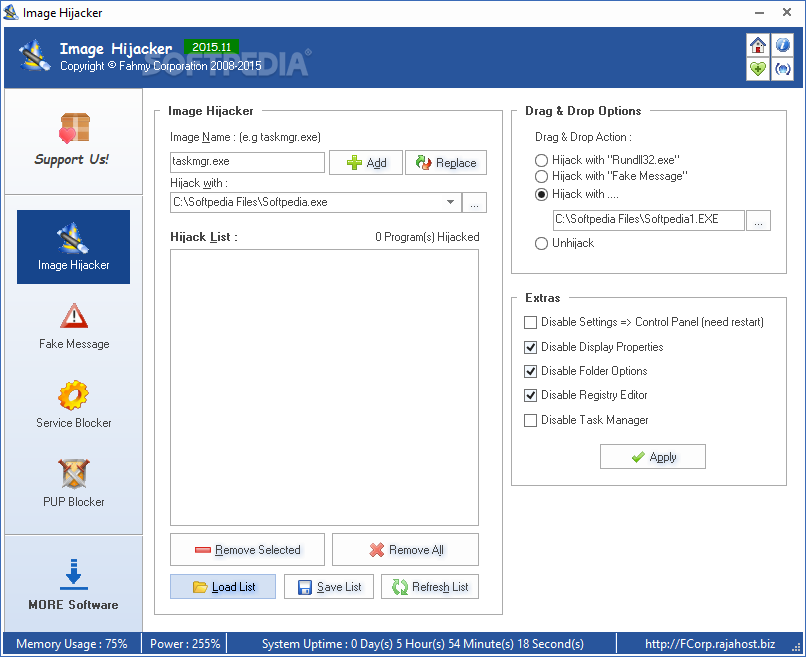This screenshot has height=657, width=806.
Task: Uncheck Disable Folder Options
Action: 530,371
